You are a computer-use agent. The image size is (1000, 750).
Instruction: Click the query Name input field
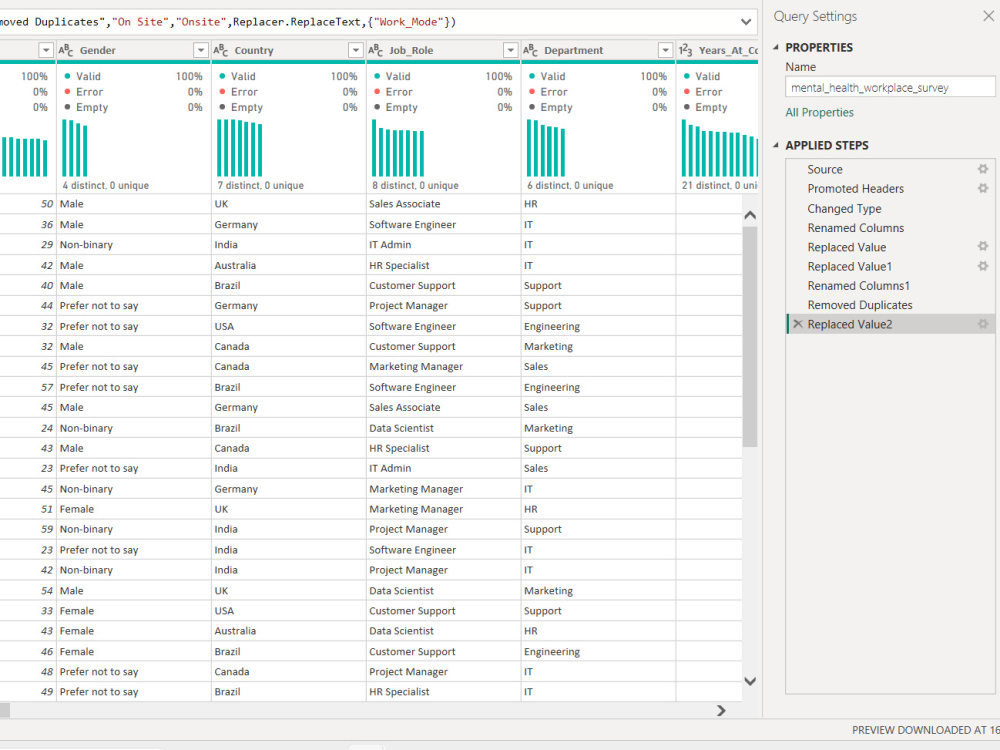coord(890,87)
